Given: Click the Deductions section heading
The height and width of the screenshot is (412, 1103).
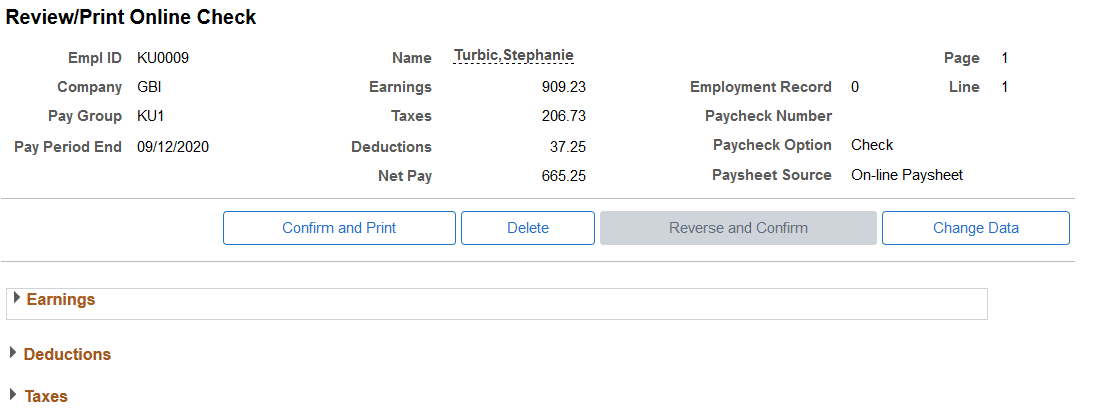Looking at the screenshot, I should [x=68, y=354].
